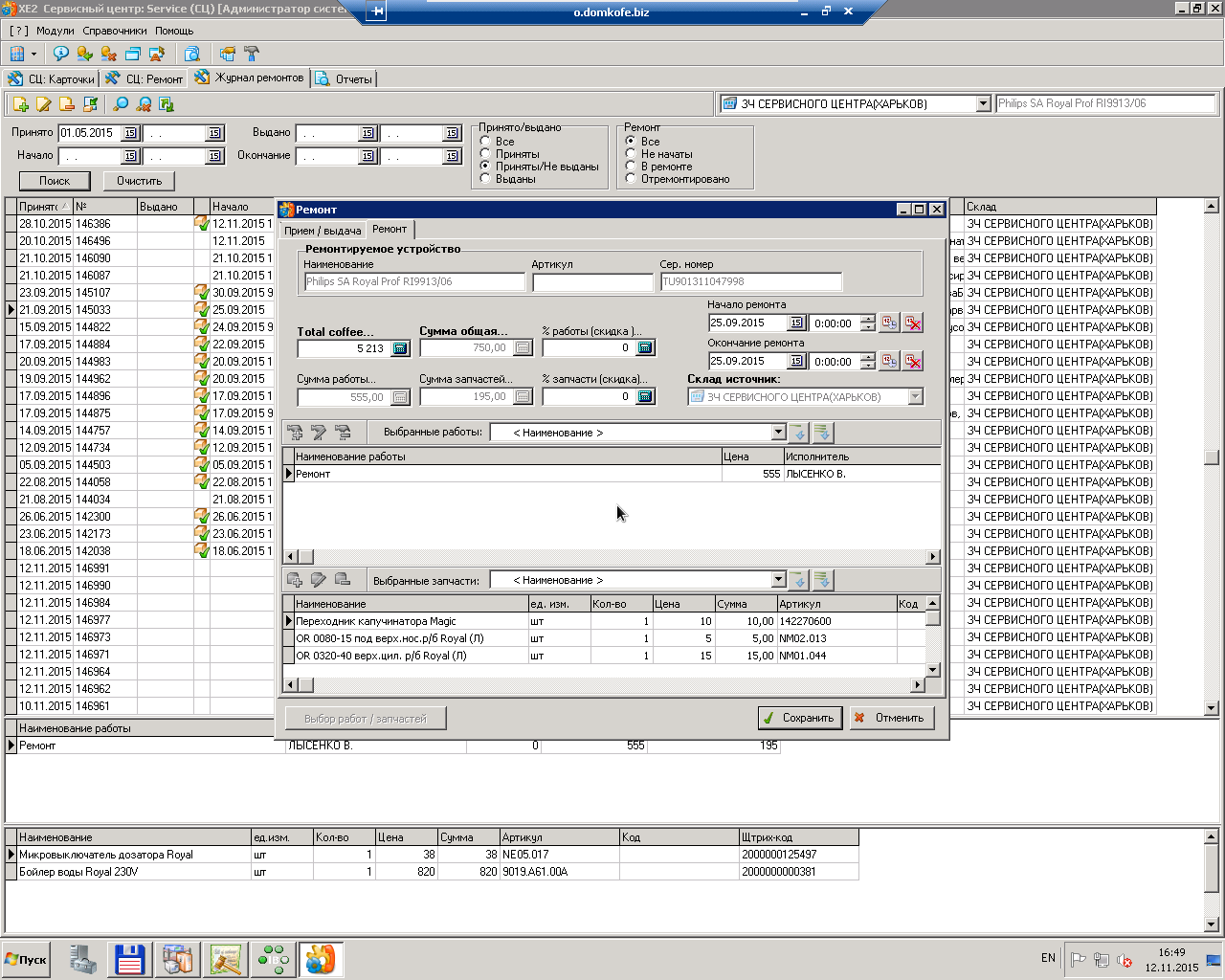
Task: Click the Сохранить button
Action: coord(799,718)
